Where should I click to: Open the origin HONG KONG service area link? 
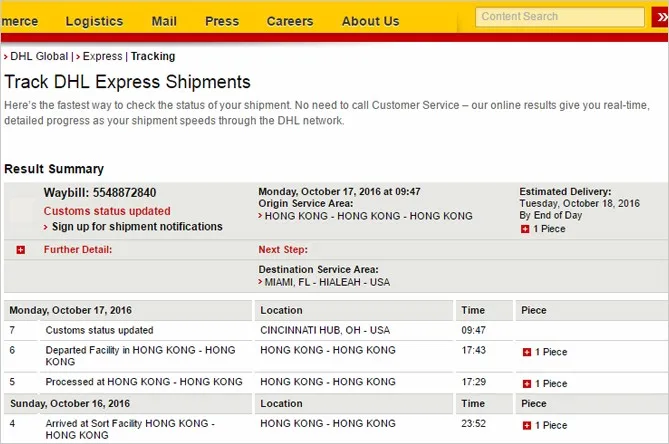point(369,216)
